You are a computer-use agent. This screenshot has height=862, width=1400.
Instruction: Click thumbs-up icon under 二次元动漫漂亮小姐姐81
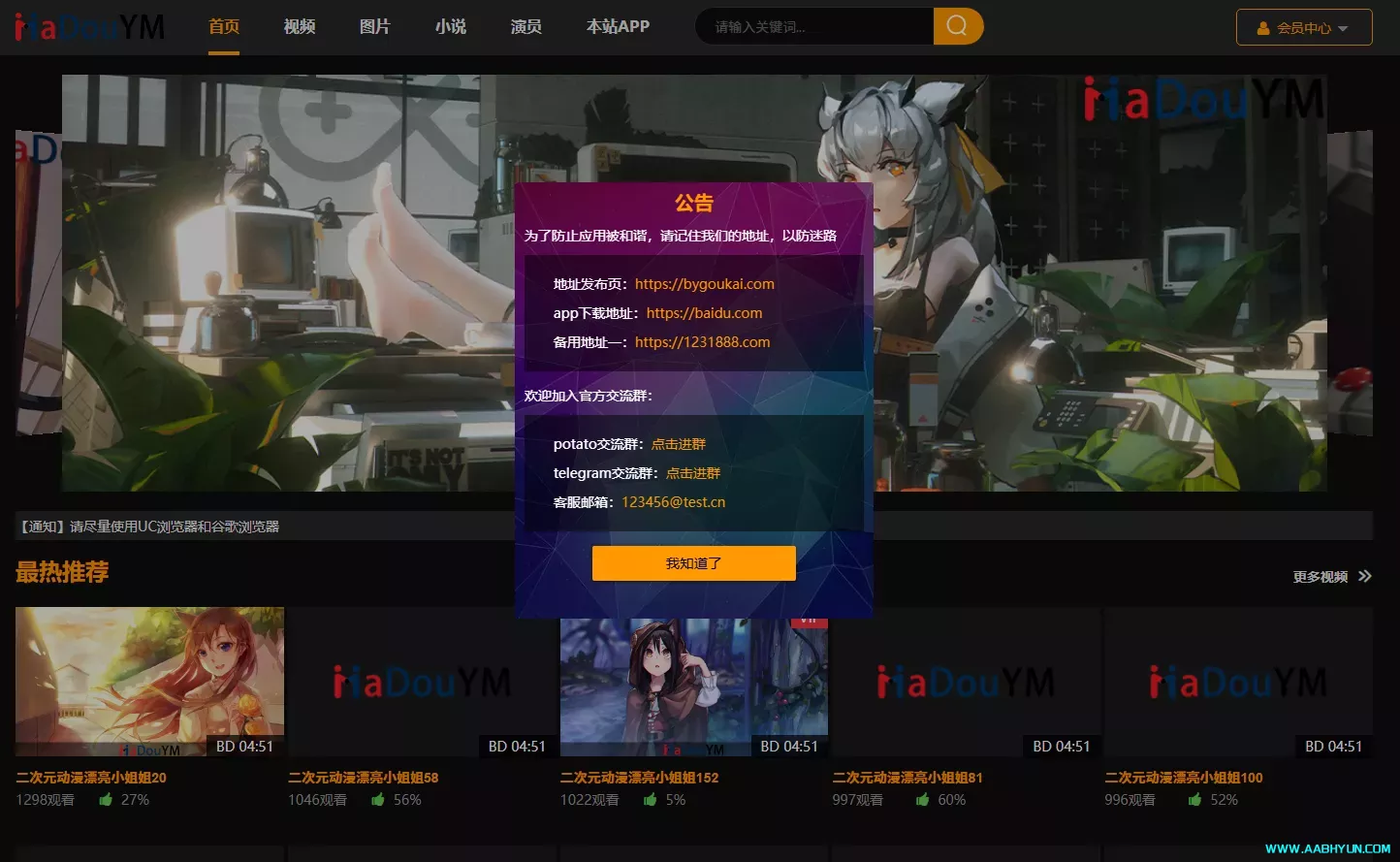pyautogui.click(x=922, y=799)
